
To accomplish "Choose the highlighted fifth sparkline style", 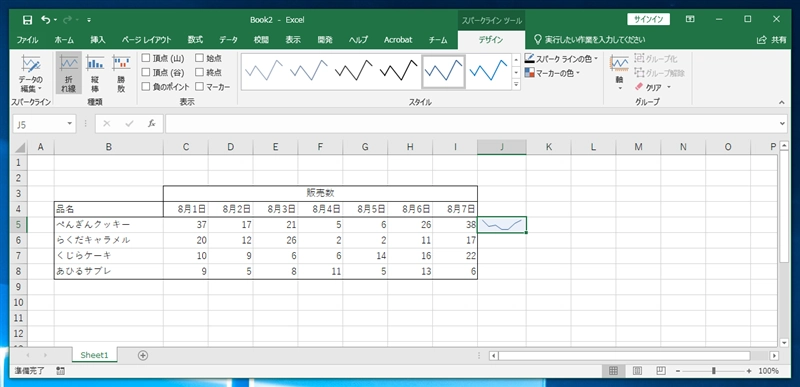I will tap(443, 71).
